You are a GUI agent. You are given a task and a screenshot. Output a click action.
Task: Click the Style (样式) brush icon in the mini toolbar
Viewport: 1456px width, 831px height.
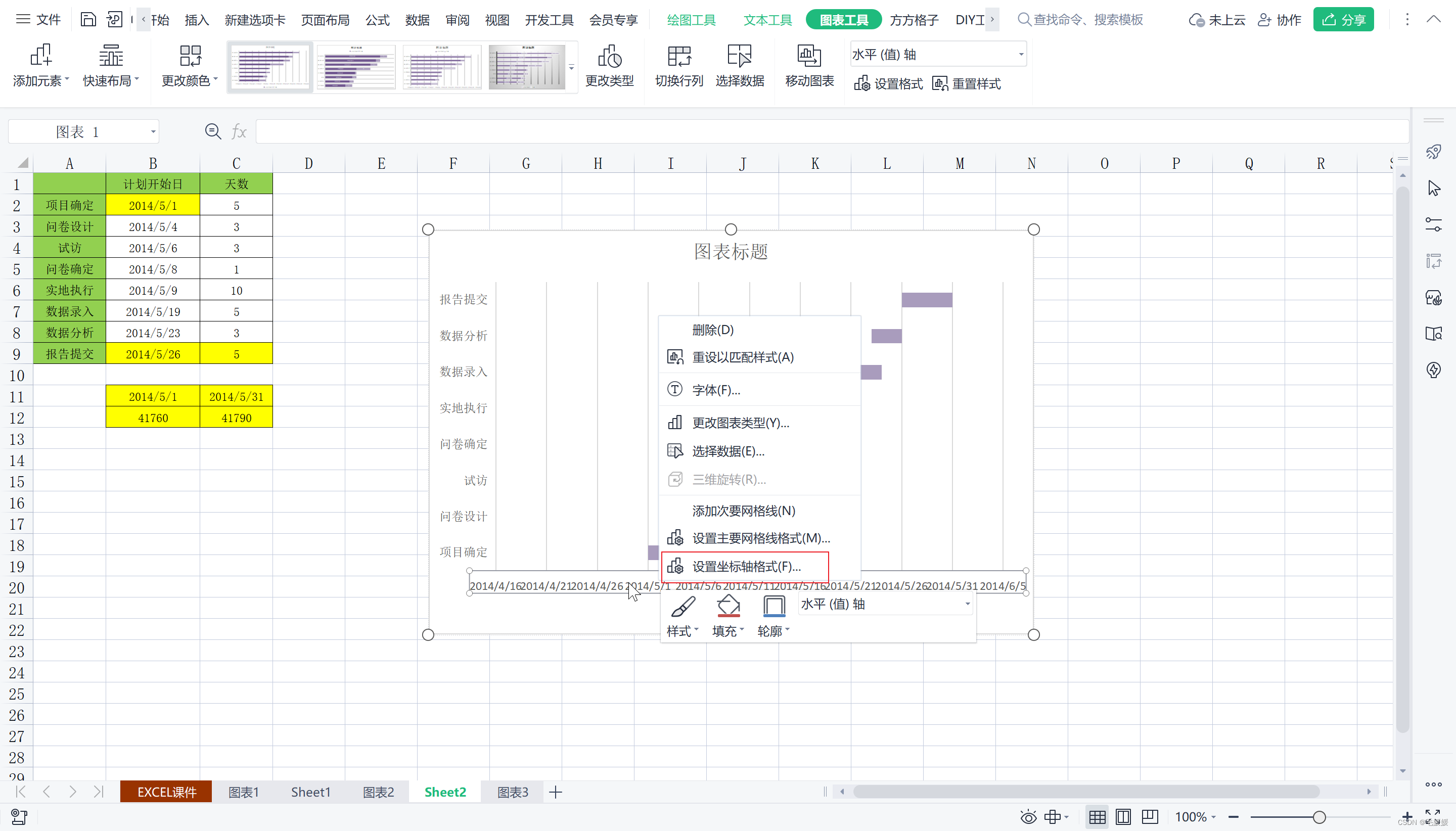(682, 607)
